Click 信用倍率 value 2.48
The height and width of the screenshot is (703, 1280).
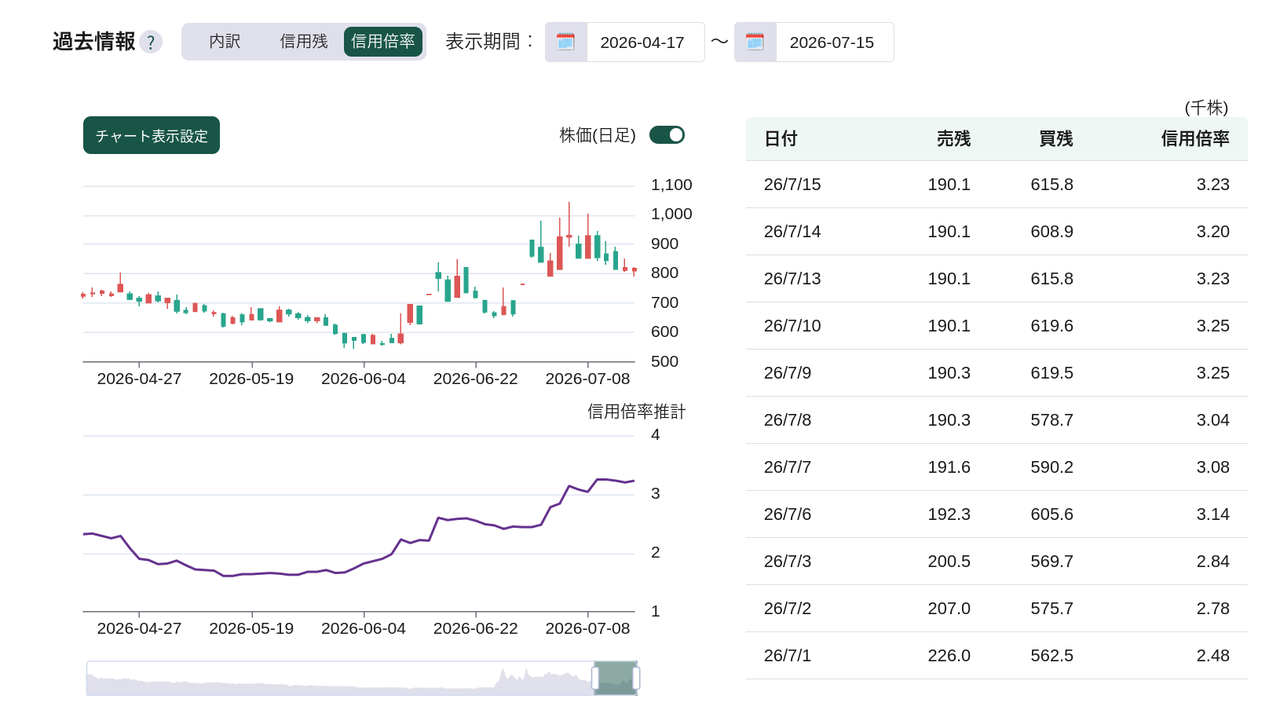(x=1213, y=655)
